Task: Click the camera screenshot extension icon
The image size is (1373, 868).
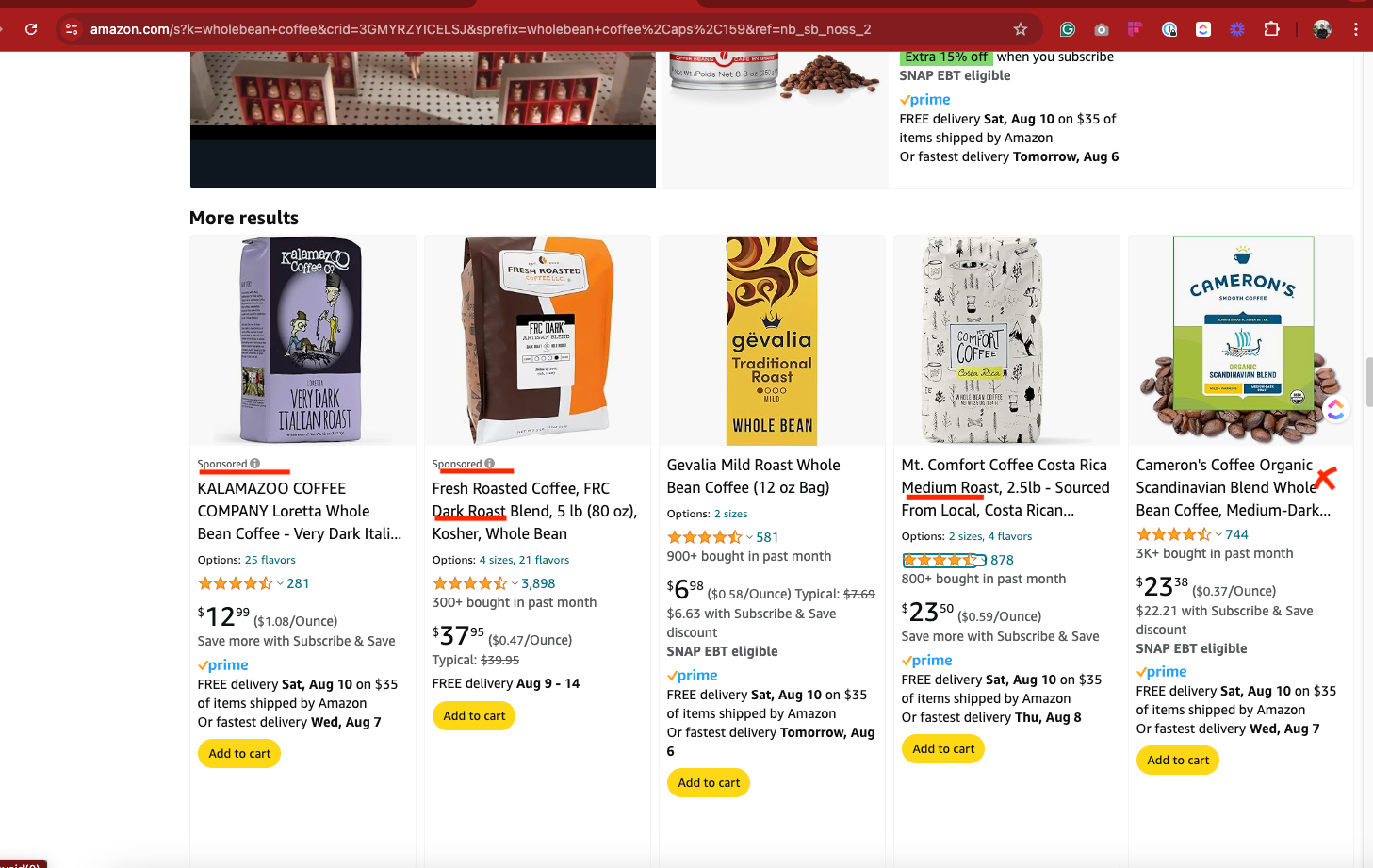Action: (x=1102, y=29)
